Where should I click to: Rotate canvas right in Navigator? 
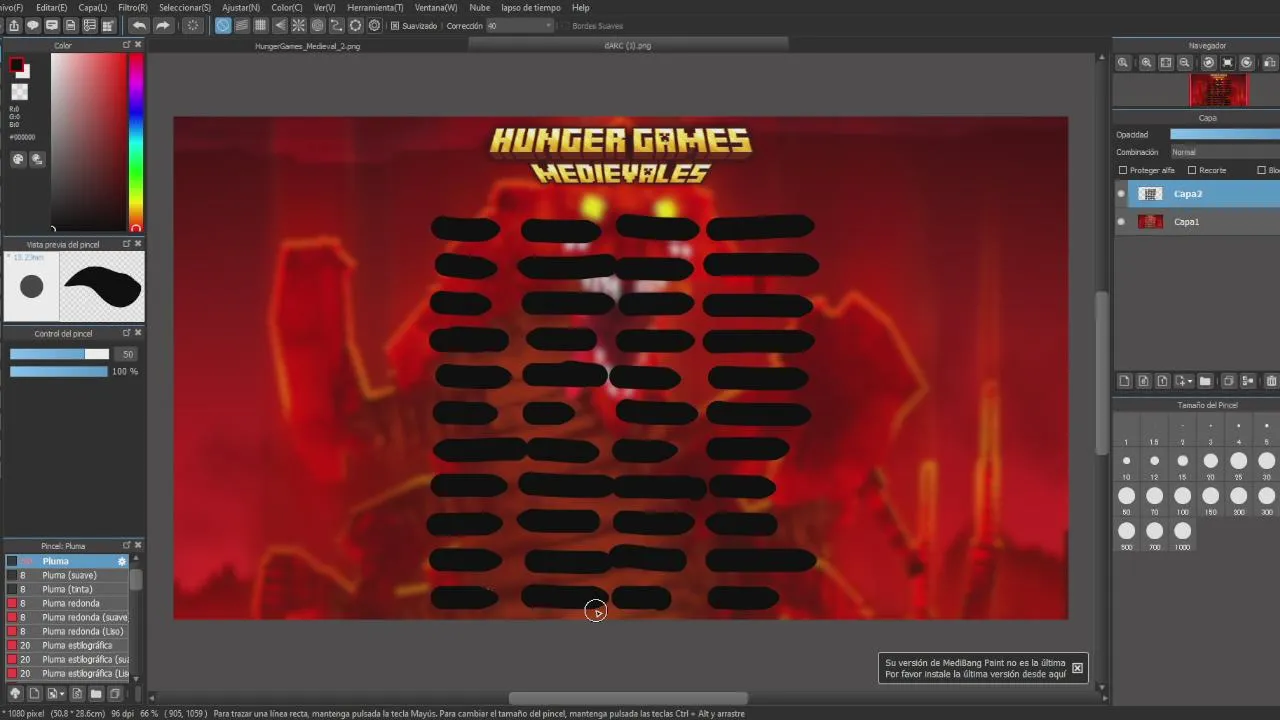(1247, 62)
